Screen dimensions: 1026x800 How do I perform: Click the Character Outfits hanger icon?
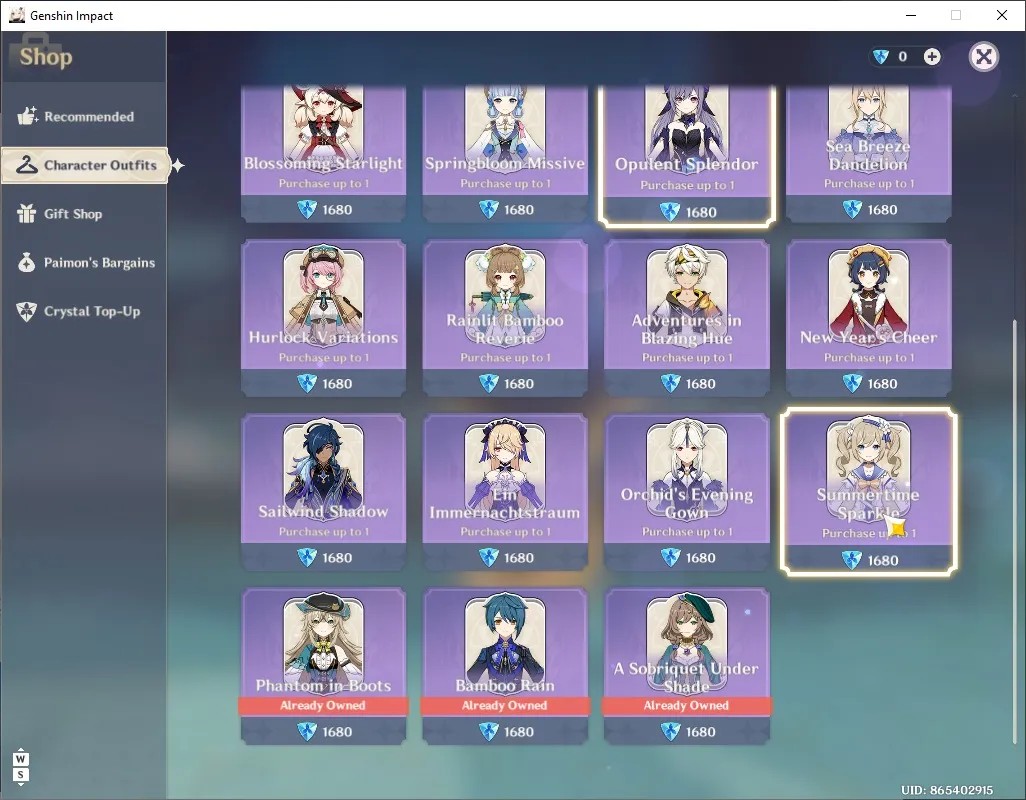coord(26,165)
